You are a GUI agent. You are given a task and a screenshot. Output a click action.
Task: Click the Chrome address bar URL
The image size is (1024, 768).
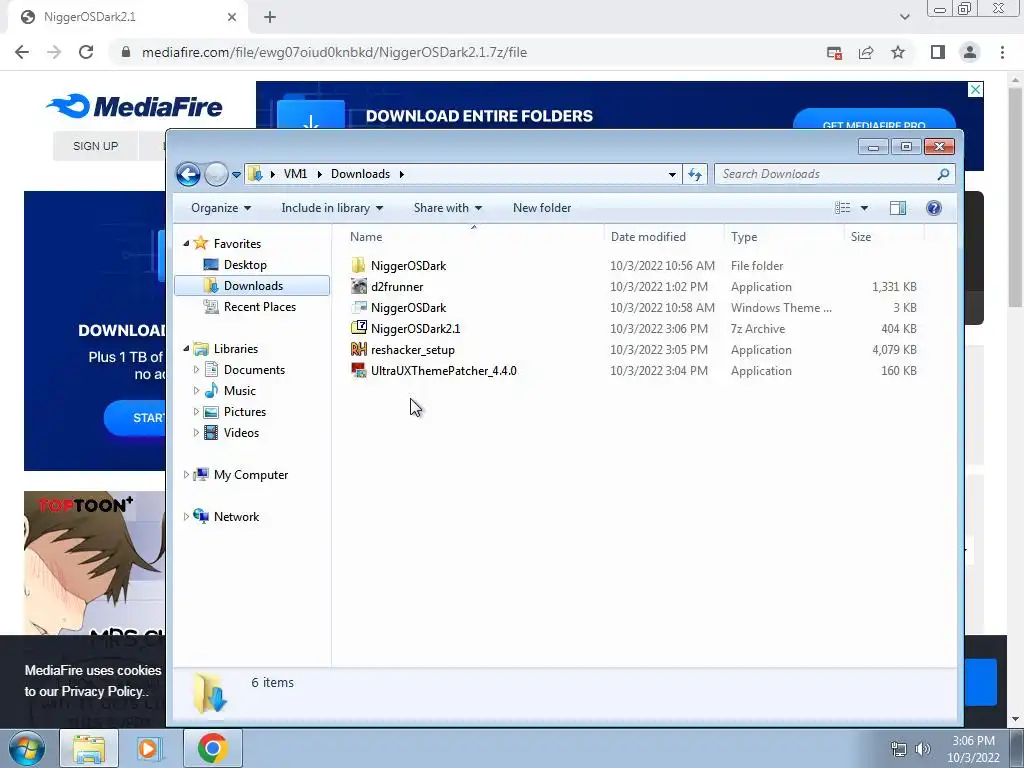[334, 52]
